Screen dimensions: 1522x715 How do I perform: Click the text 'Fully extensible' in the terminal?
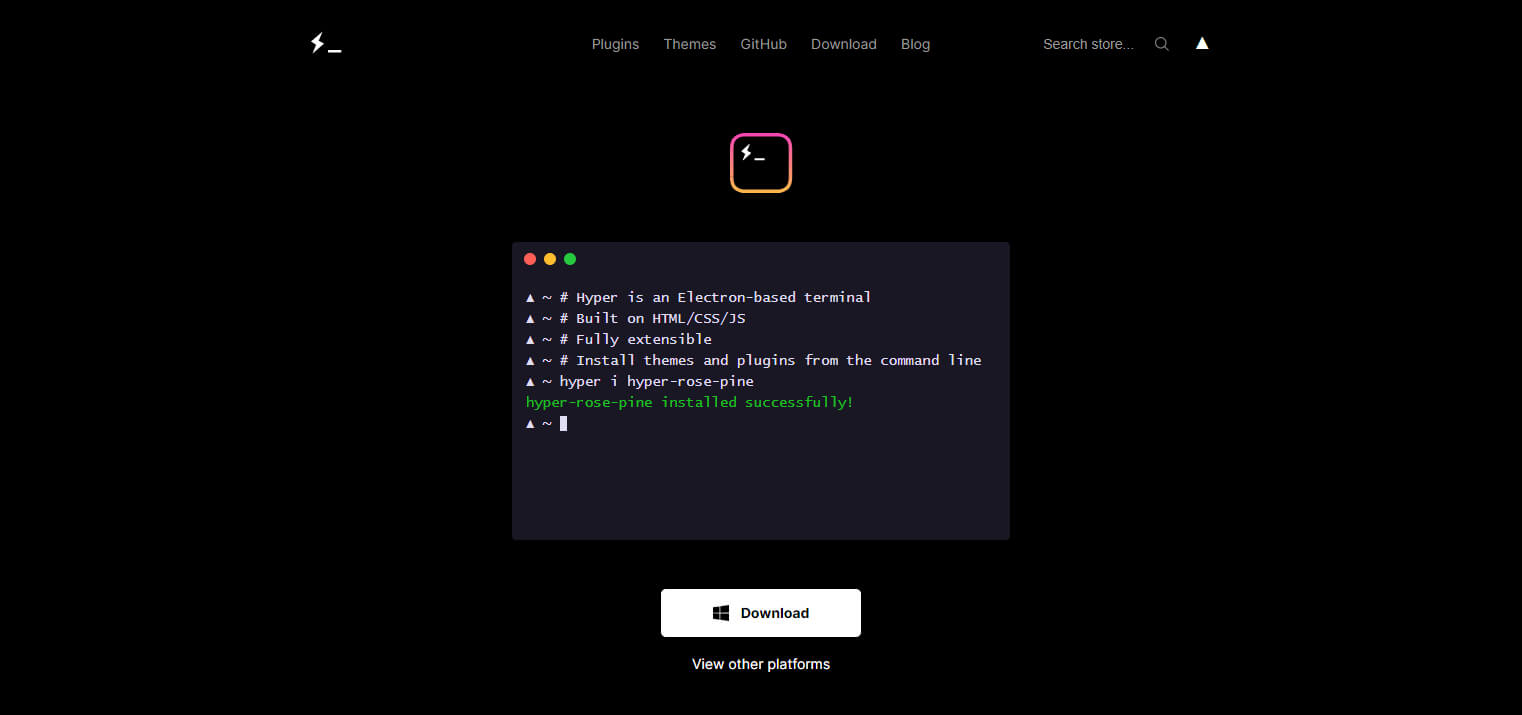tap(644, 339)
